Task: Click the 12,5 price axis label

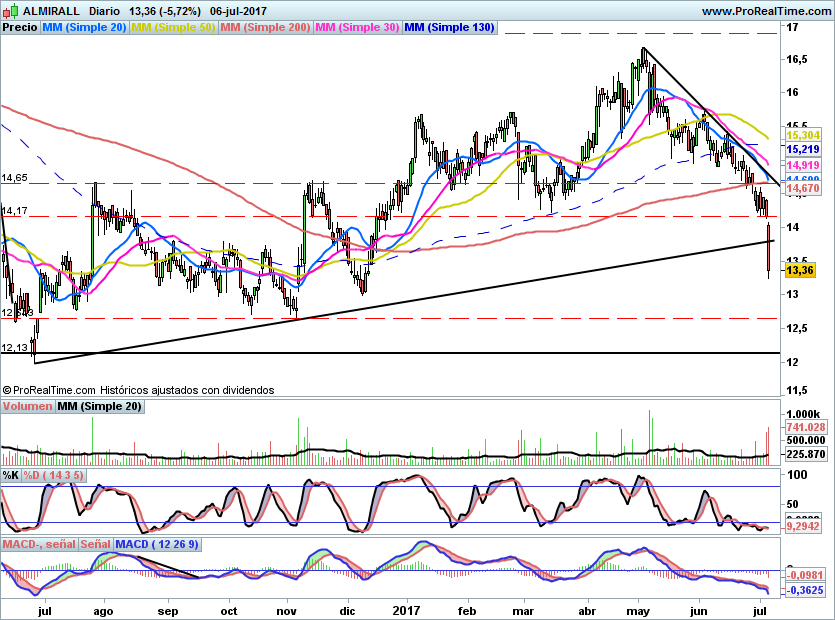Action: point(797,328)
